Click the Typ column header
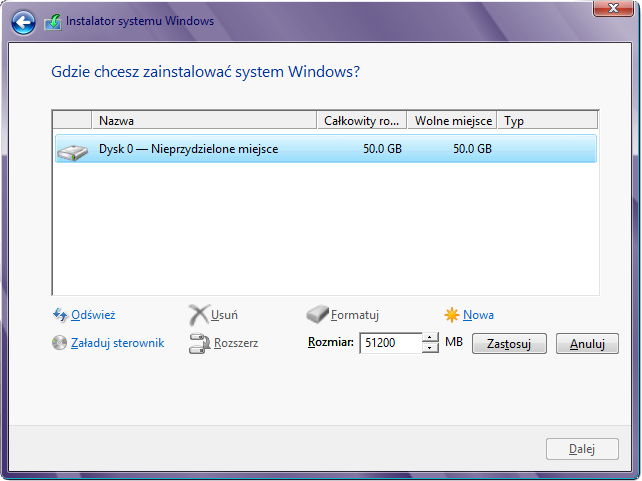This screenshot has width=642, height=481. coord(547,120)
